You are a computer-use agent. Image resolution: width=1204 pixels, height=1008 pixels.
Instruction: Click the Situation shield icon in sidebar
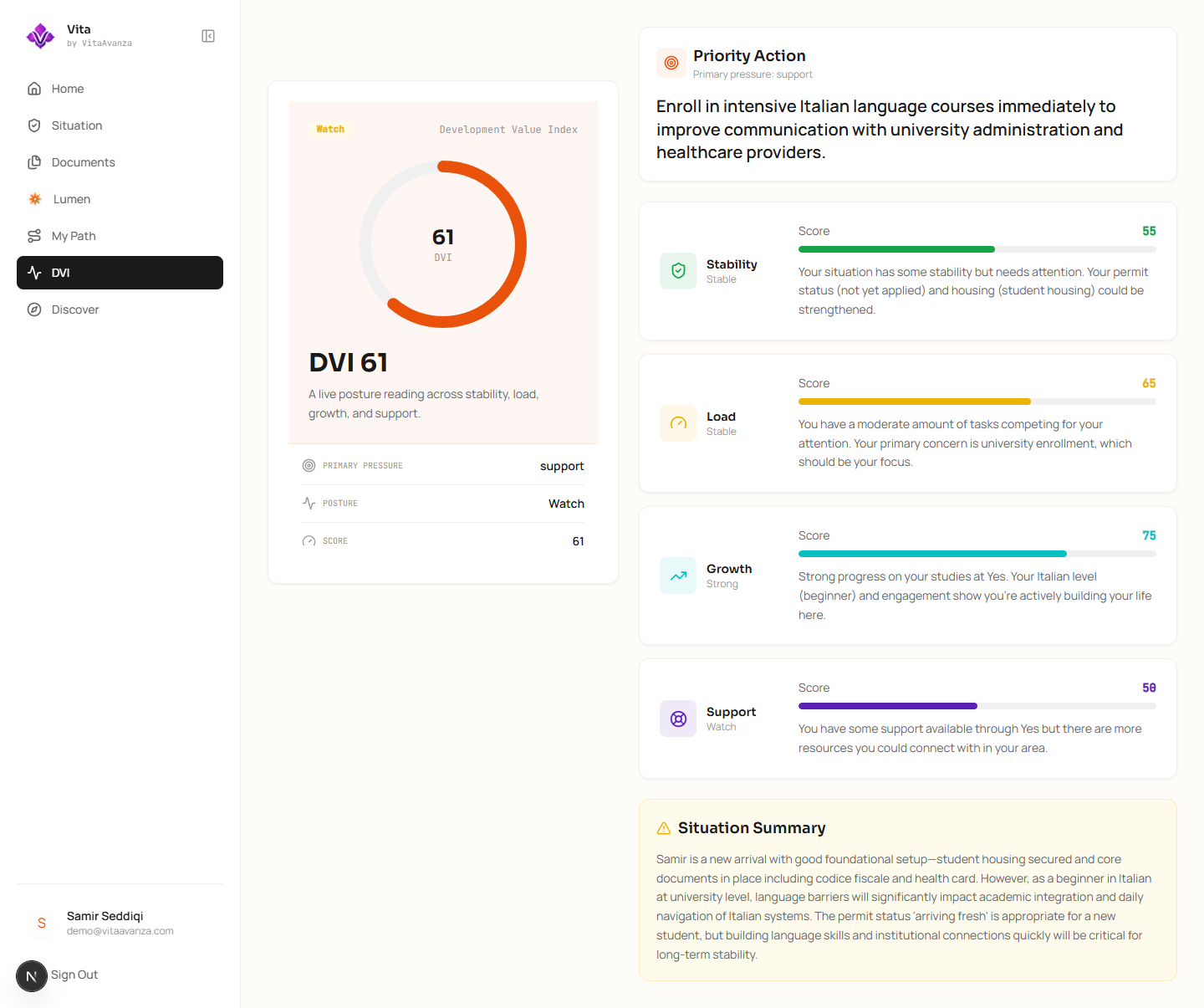click(x=34, y=125)
